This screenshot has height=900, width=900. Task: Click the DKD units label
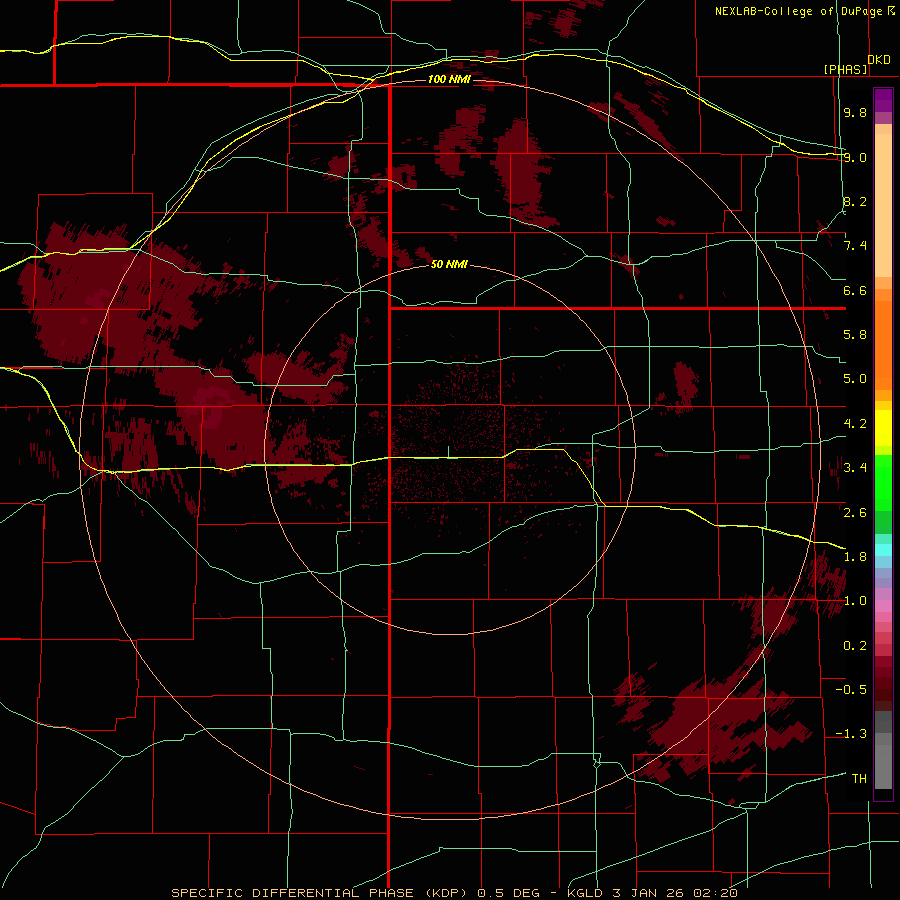click(879, 60)
